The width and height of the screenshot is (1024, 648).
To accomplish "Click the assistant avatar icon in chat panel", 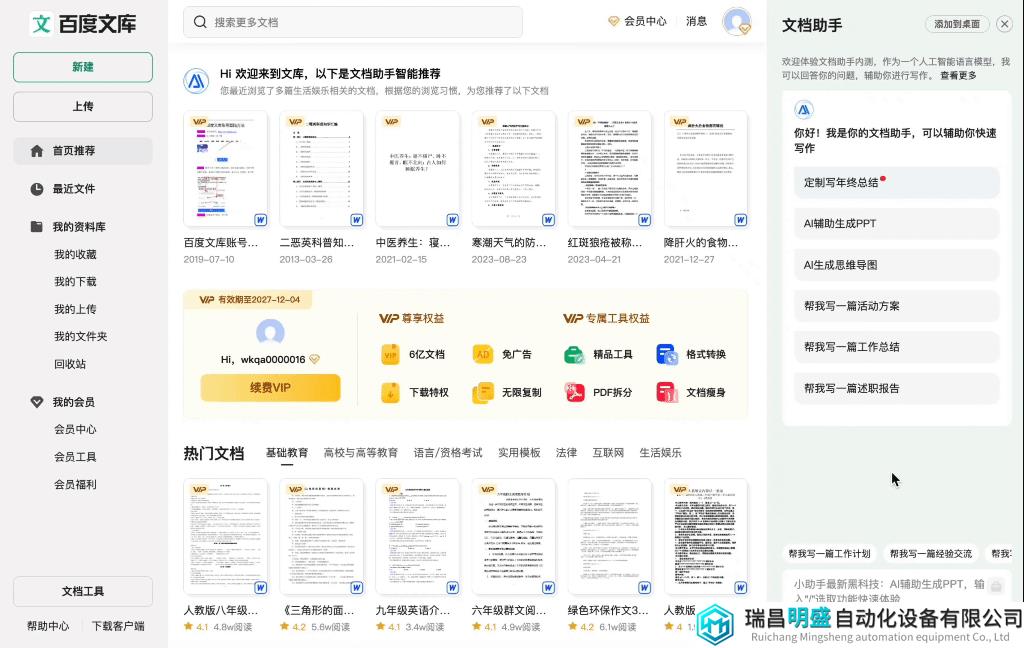I will point(804,110).
